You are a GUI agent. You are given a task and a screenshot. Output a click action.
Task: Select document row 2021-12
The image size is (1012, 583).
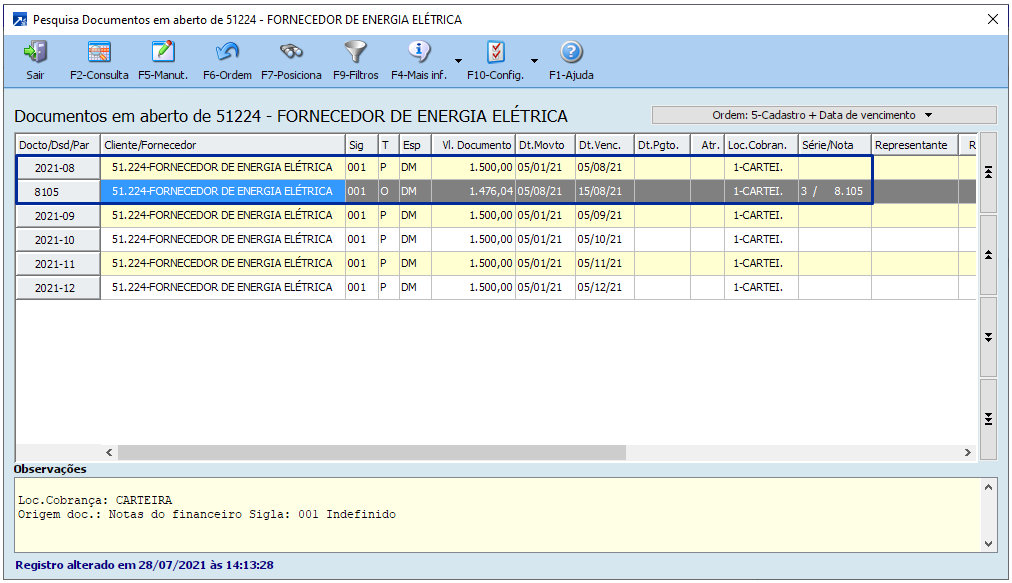58,288
